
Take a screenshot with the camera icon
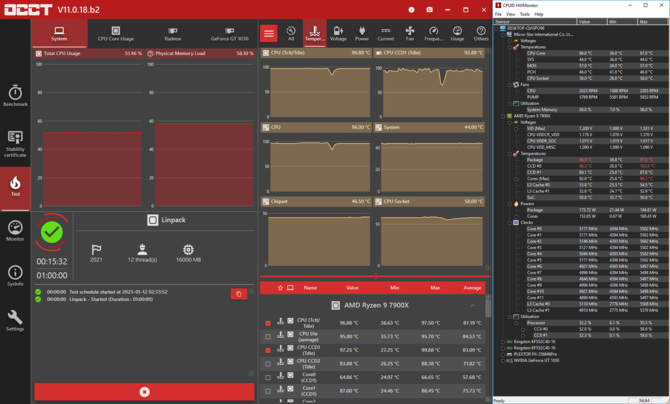click(429, 9)
